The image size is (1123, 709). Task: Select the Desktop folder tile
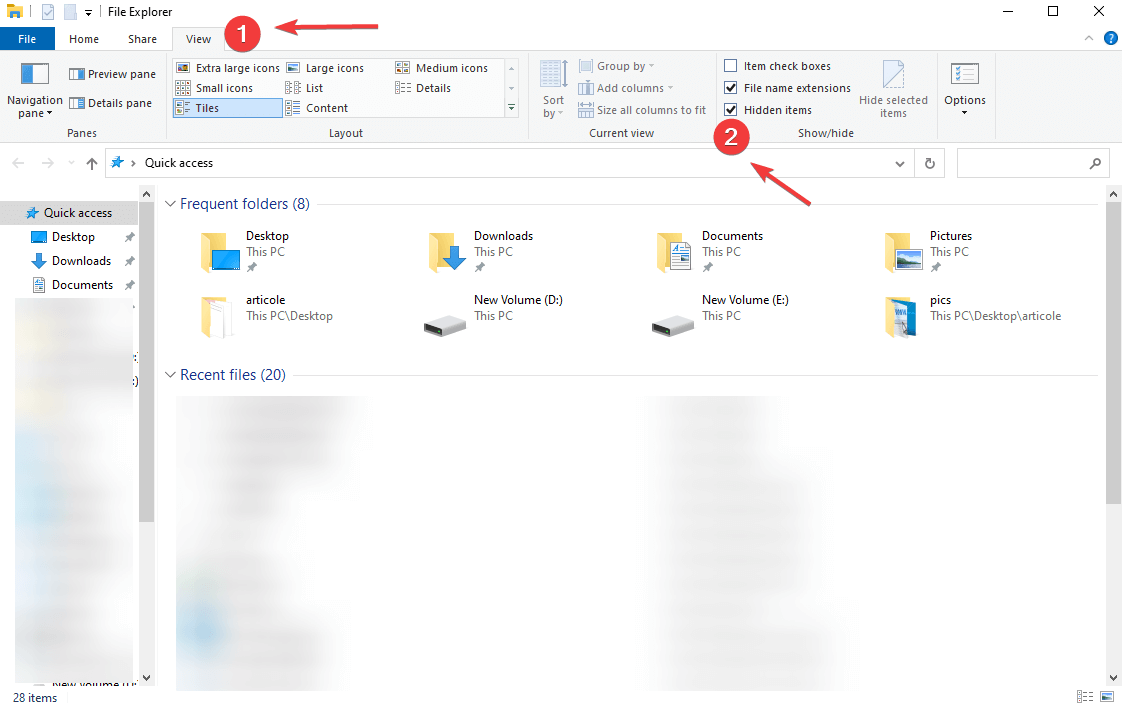pos(246,251)
